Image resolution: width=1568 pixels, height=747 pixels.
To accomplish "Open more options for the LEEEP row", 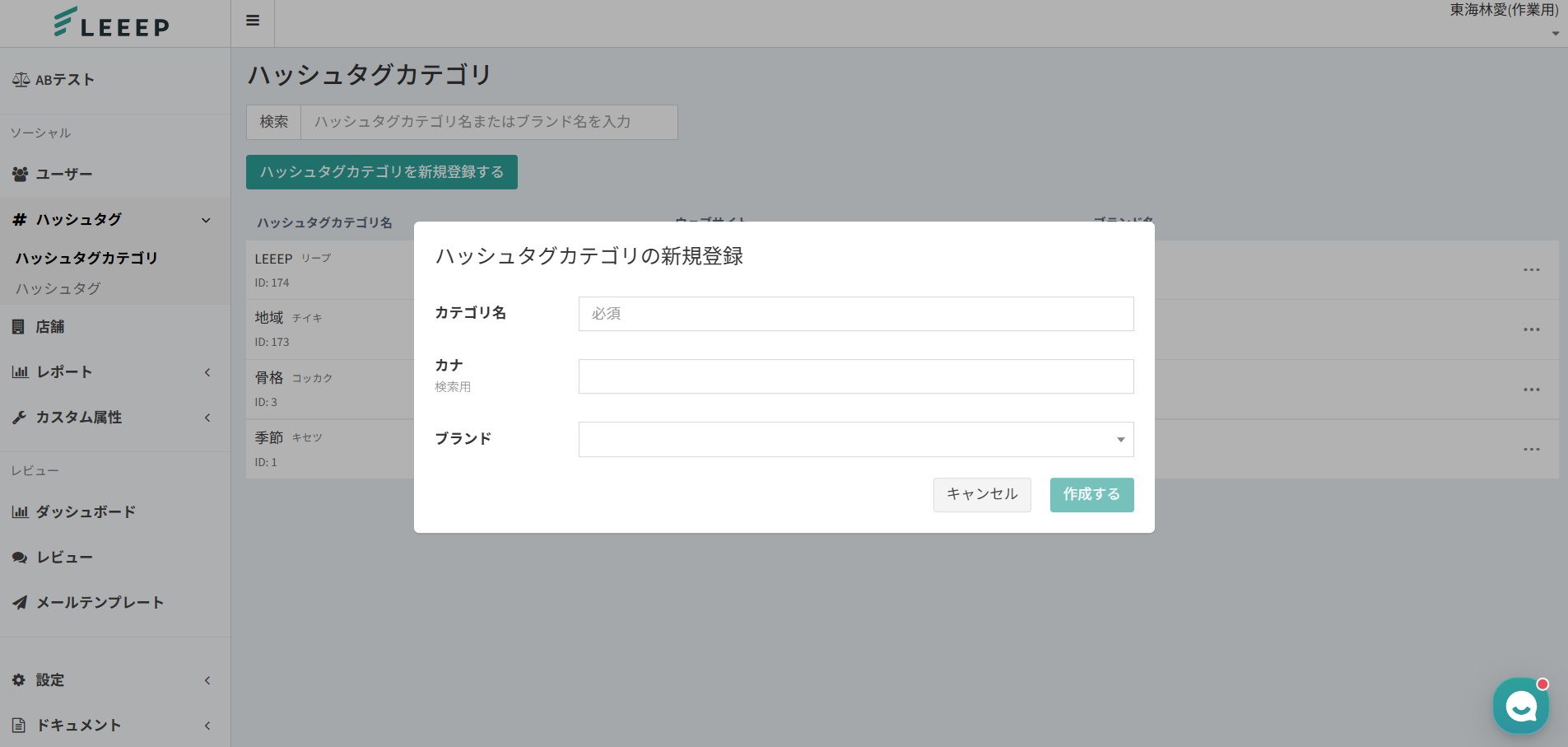I will (1531, 270).
